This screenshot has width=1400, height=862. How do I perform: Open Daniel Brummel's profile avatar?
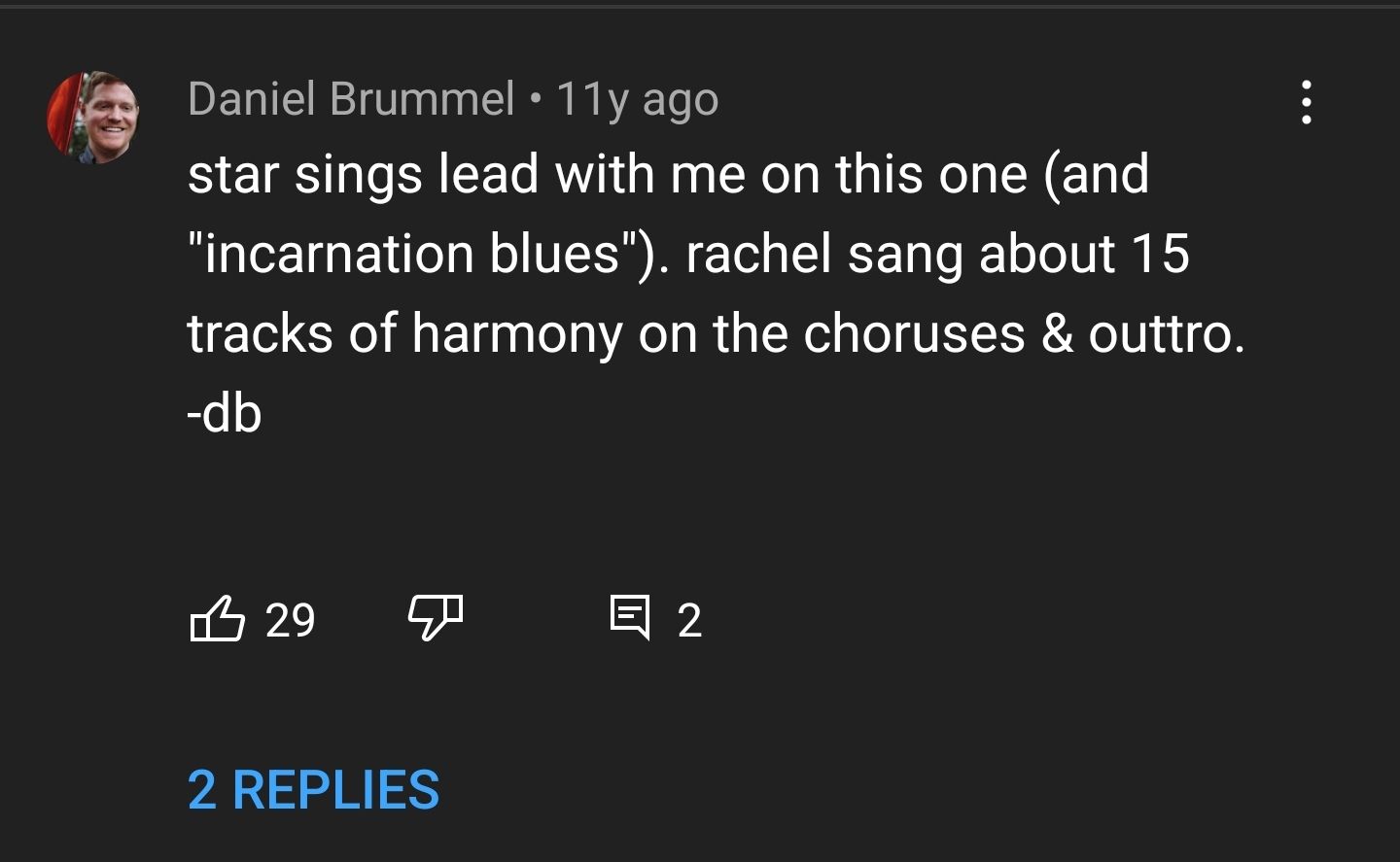[x=94, y=117]
